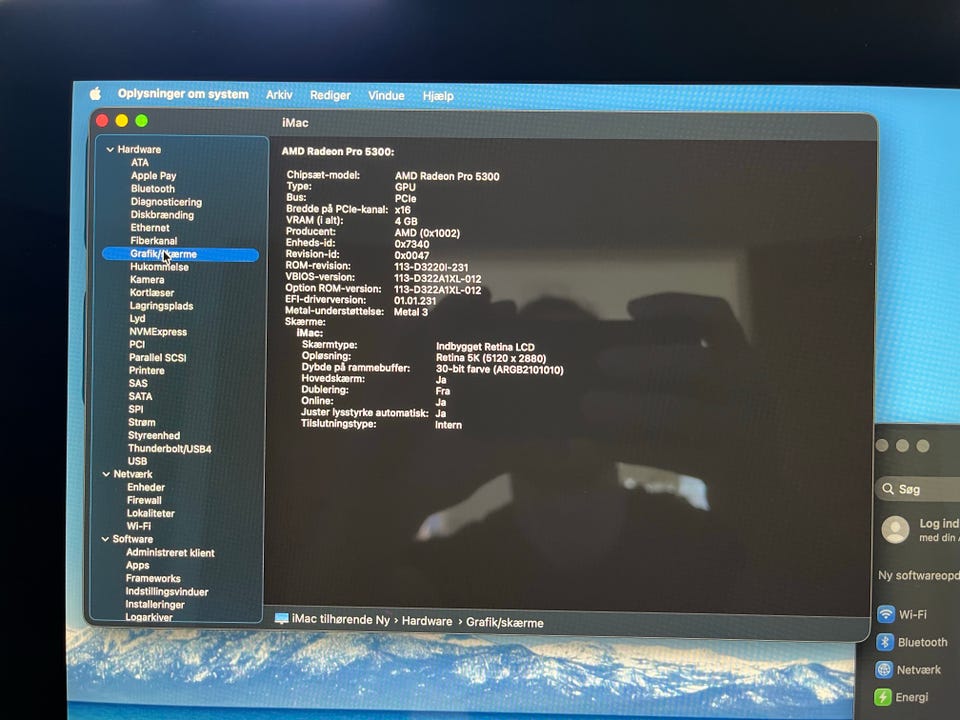Select Frameworks under Software

(x=153, y=579)
